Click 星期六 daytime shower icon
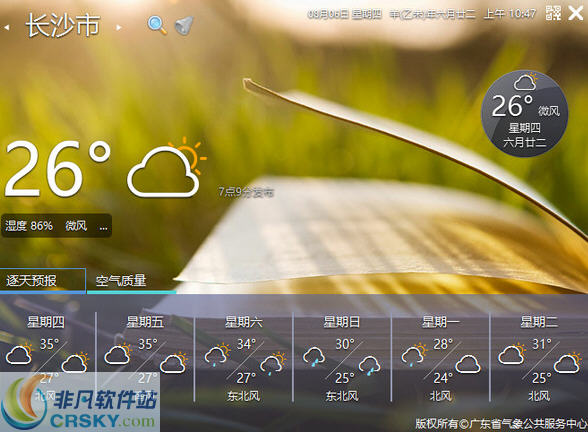 217,354
